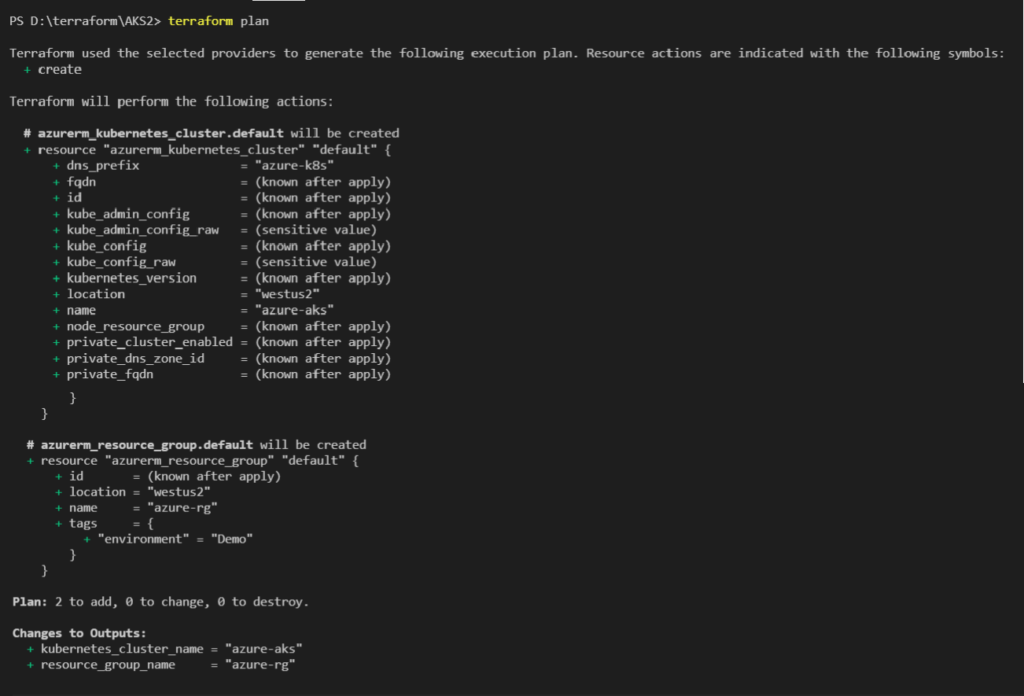This screenshot has height=696, width=1024.
Task: Select the resource group name value "azure-rg"
Action: tap(185, 508)
